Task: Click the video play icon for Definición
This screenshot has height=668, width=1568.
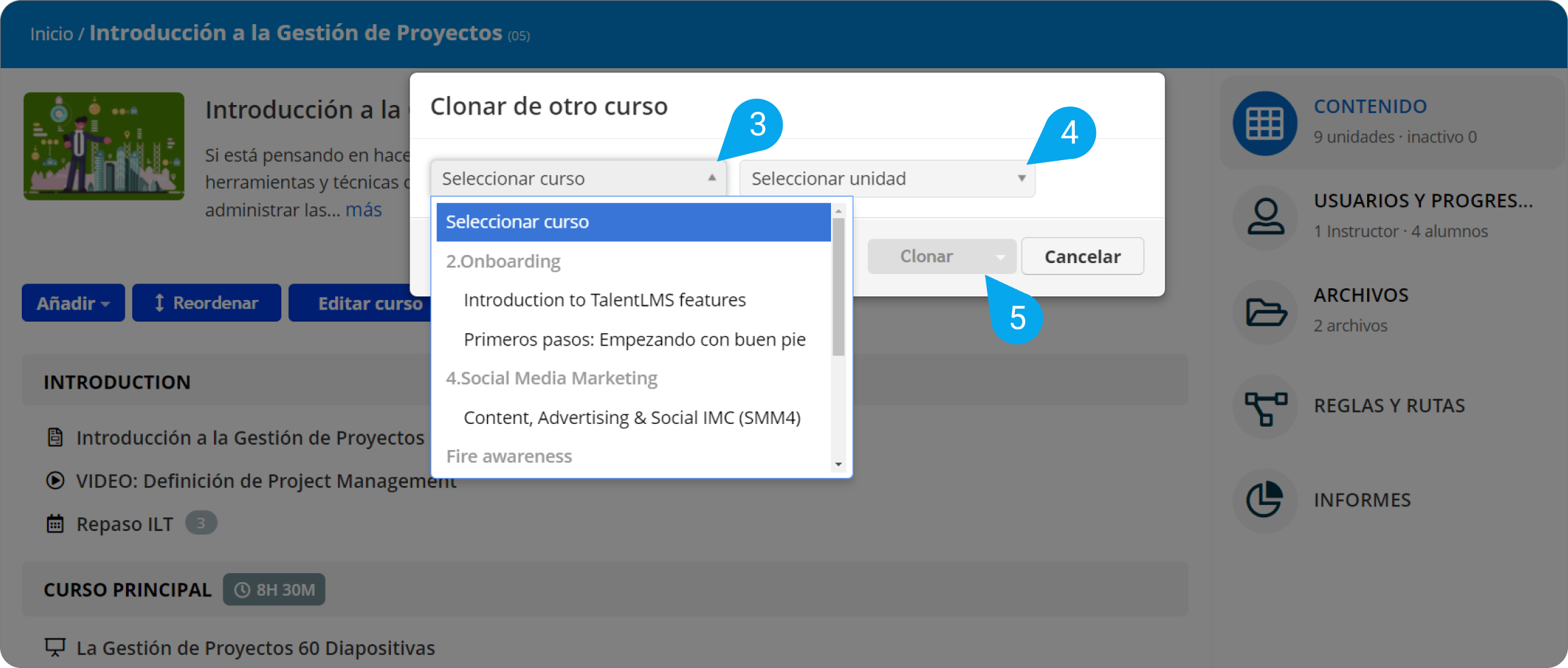Action: point(55,481)
